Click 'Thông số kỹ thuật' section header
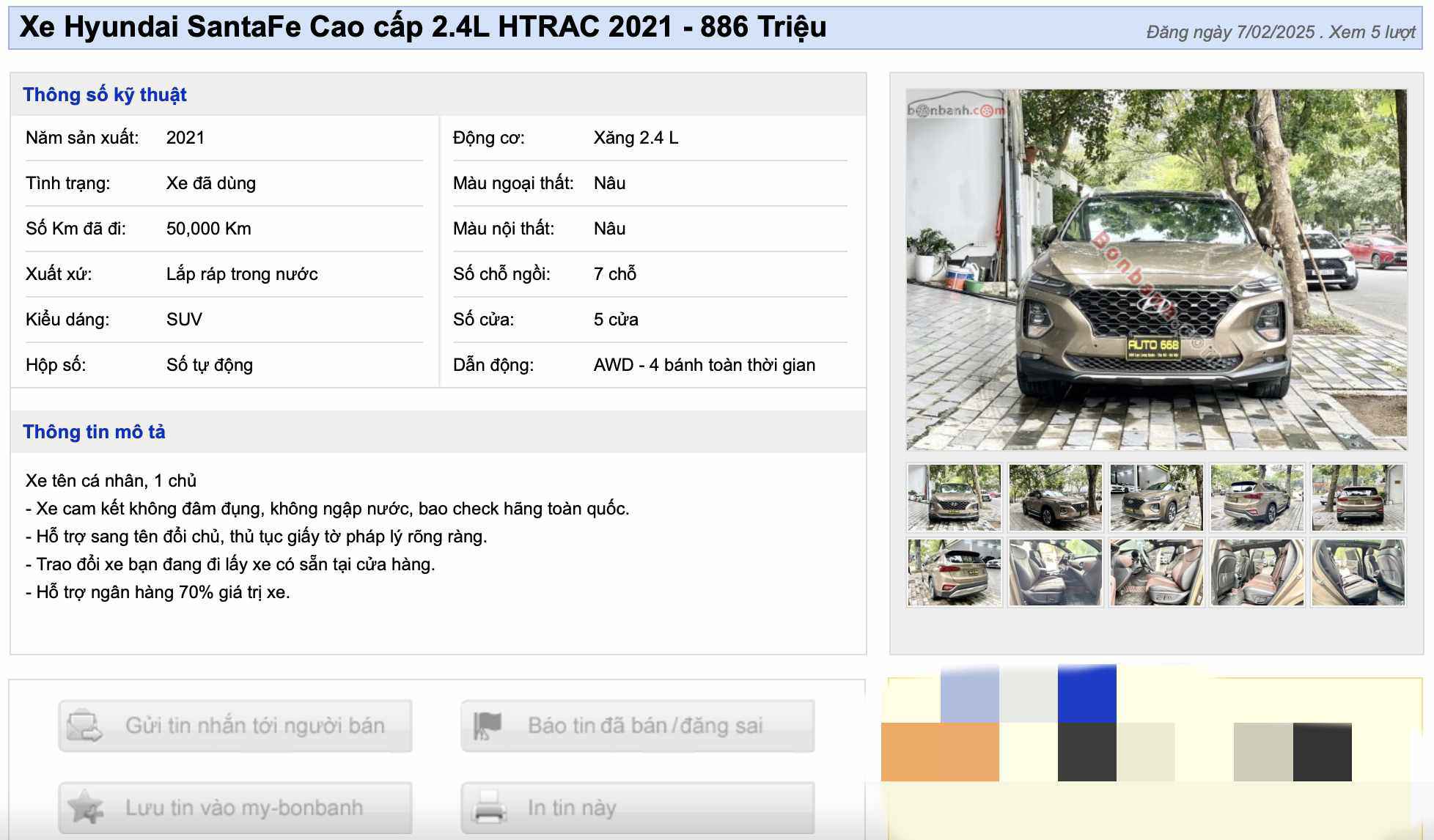Screen dimensions: 1434x840 (x=105, y=95)
